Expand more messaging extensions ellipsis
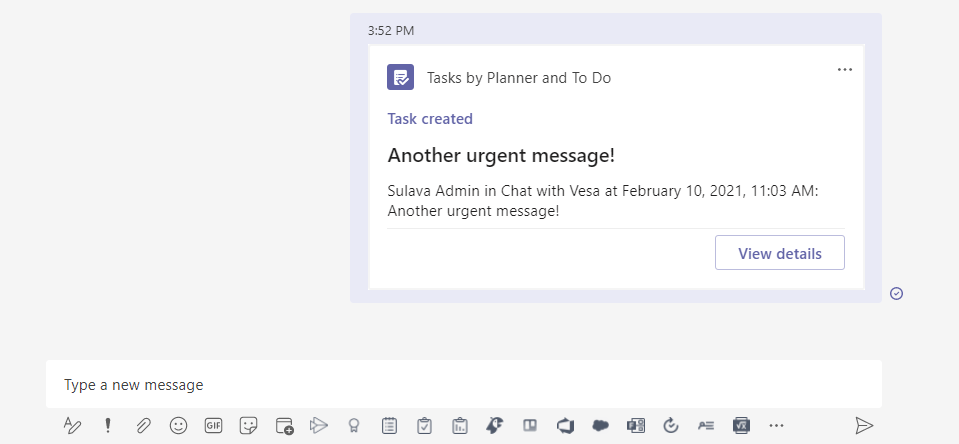The width and height of the screenshot is (959, 444). [x=777, y=425]
